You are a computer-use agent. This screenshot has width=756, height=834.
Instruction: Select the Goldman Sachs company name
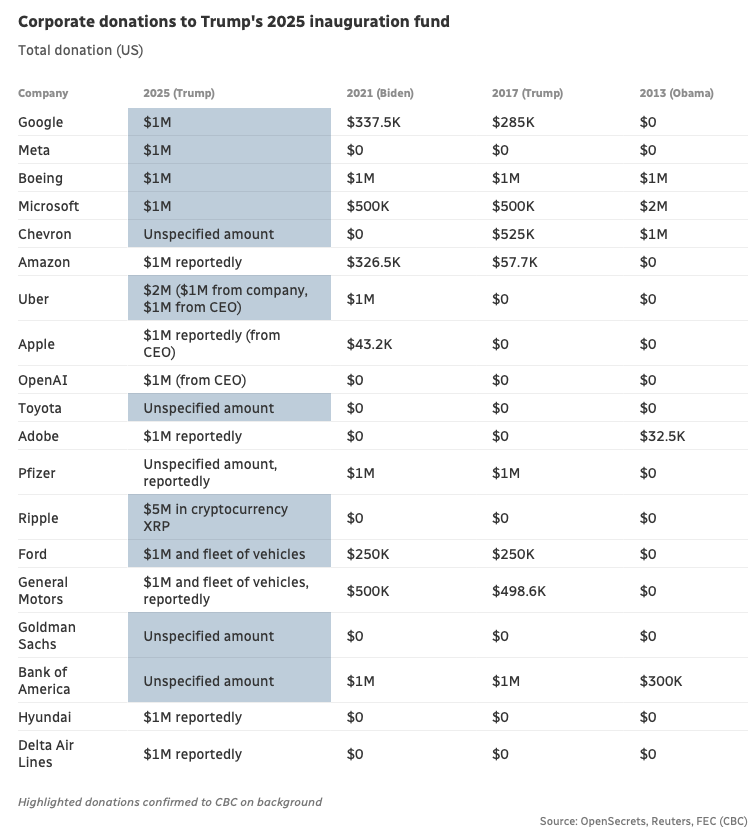point(47,636)
